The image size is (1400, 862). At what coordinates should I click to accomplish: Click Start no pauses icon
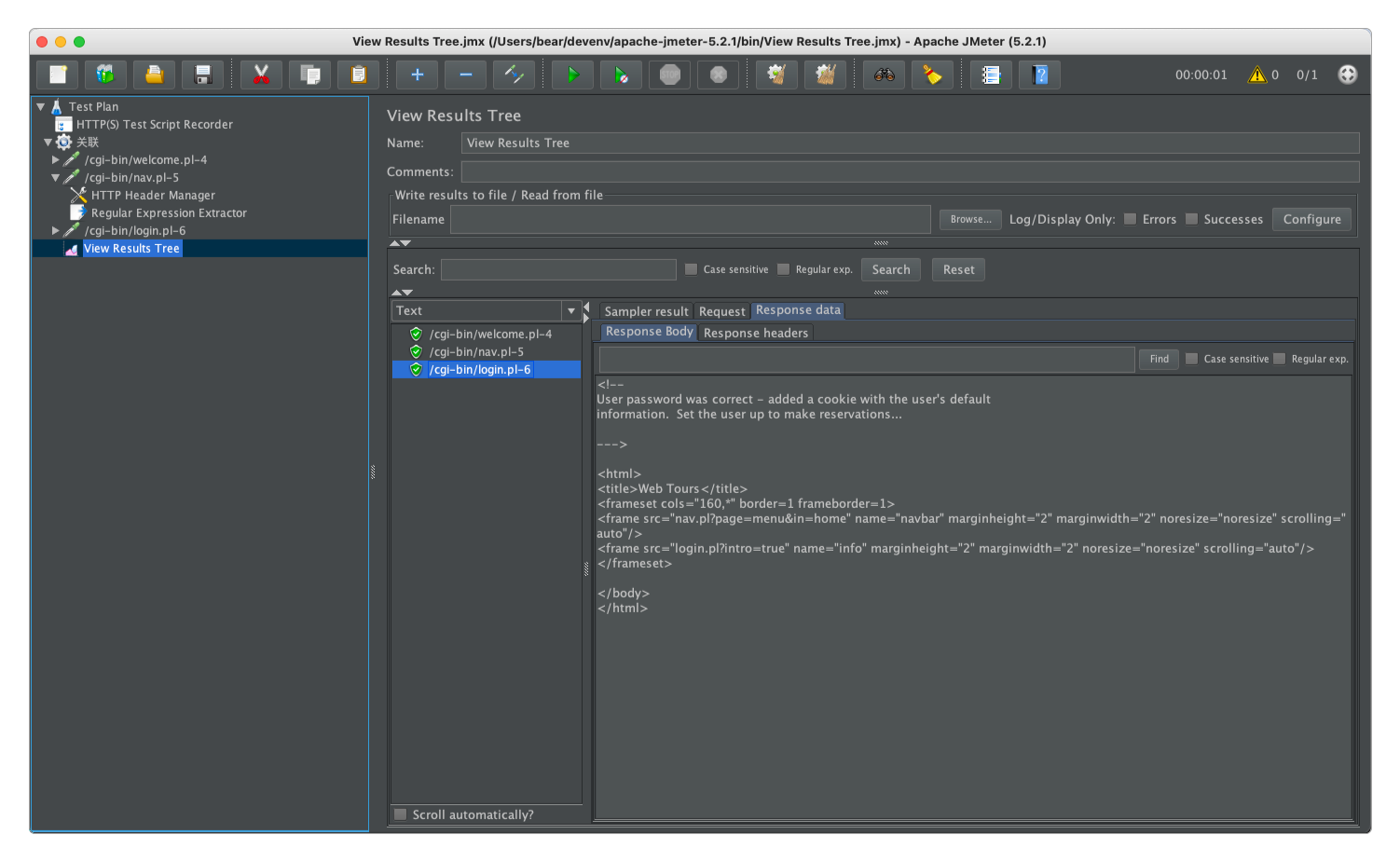622,75
